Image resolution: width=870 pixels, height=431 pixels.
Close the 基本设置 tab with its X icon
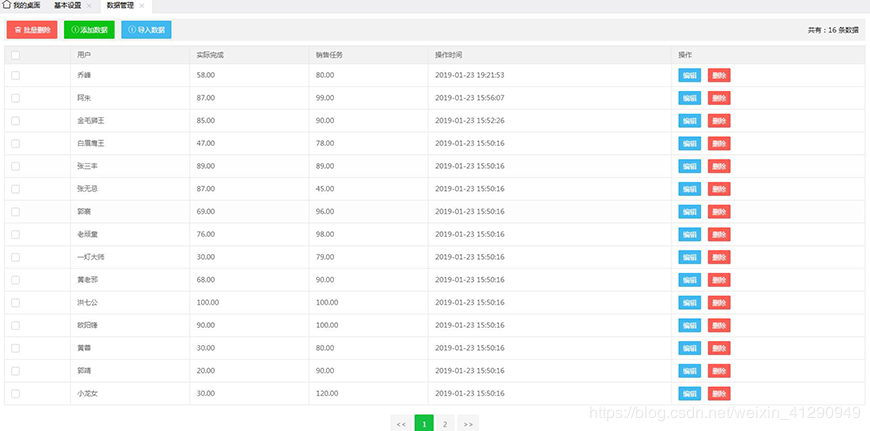pos(89,6)
